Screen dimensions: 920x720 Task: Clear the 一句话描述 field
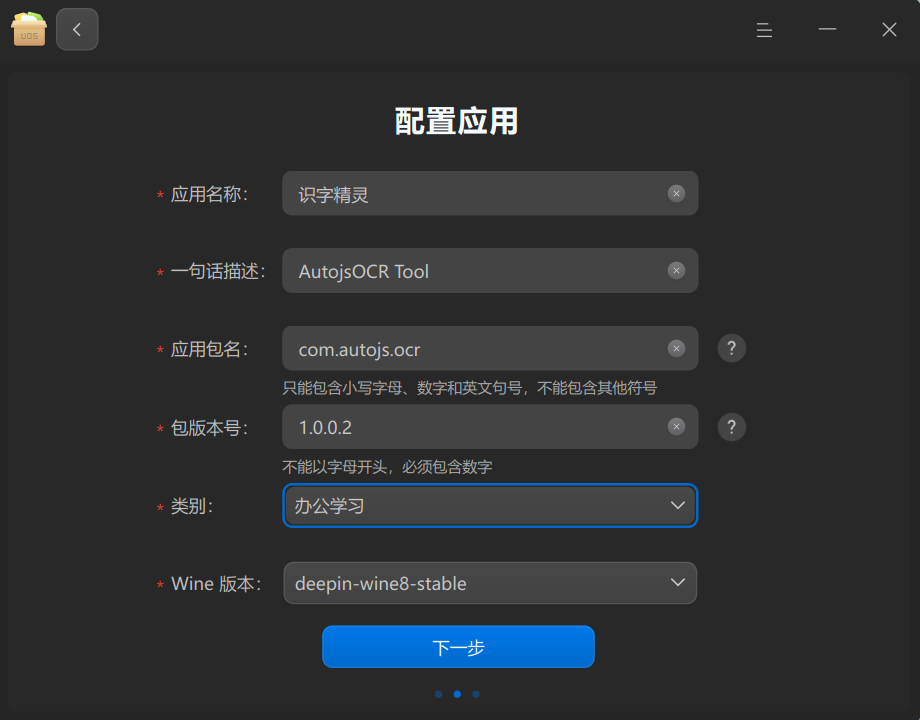tap(676, 271)
